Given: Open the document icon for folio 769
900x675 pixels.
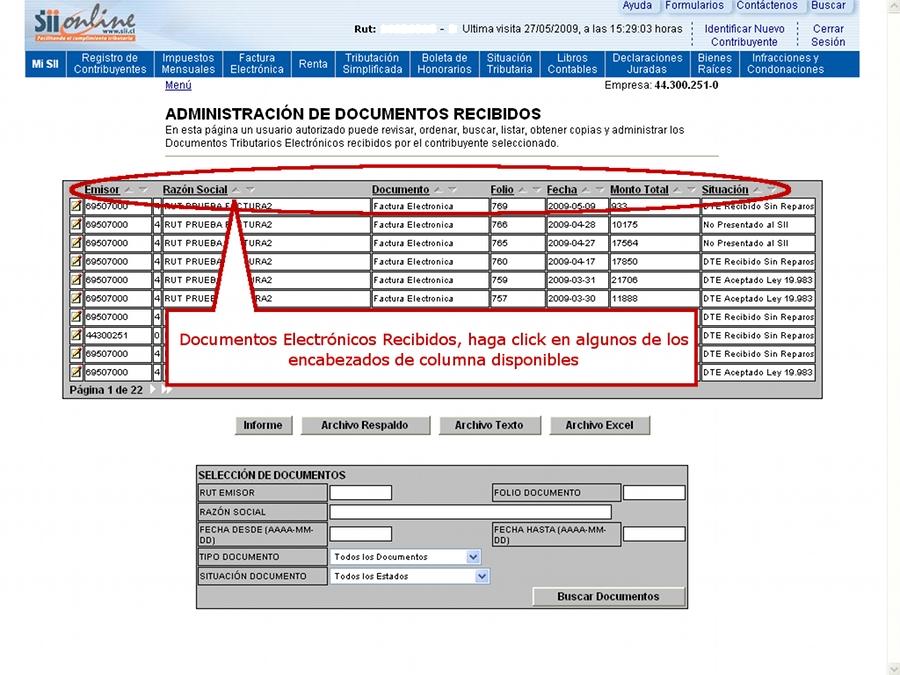Looking at the screenshot, I should tap(76, 206).
